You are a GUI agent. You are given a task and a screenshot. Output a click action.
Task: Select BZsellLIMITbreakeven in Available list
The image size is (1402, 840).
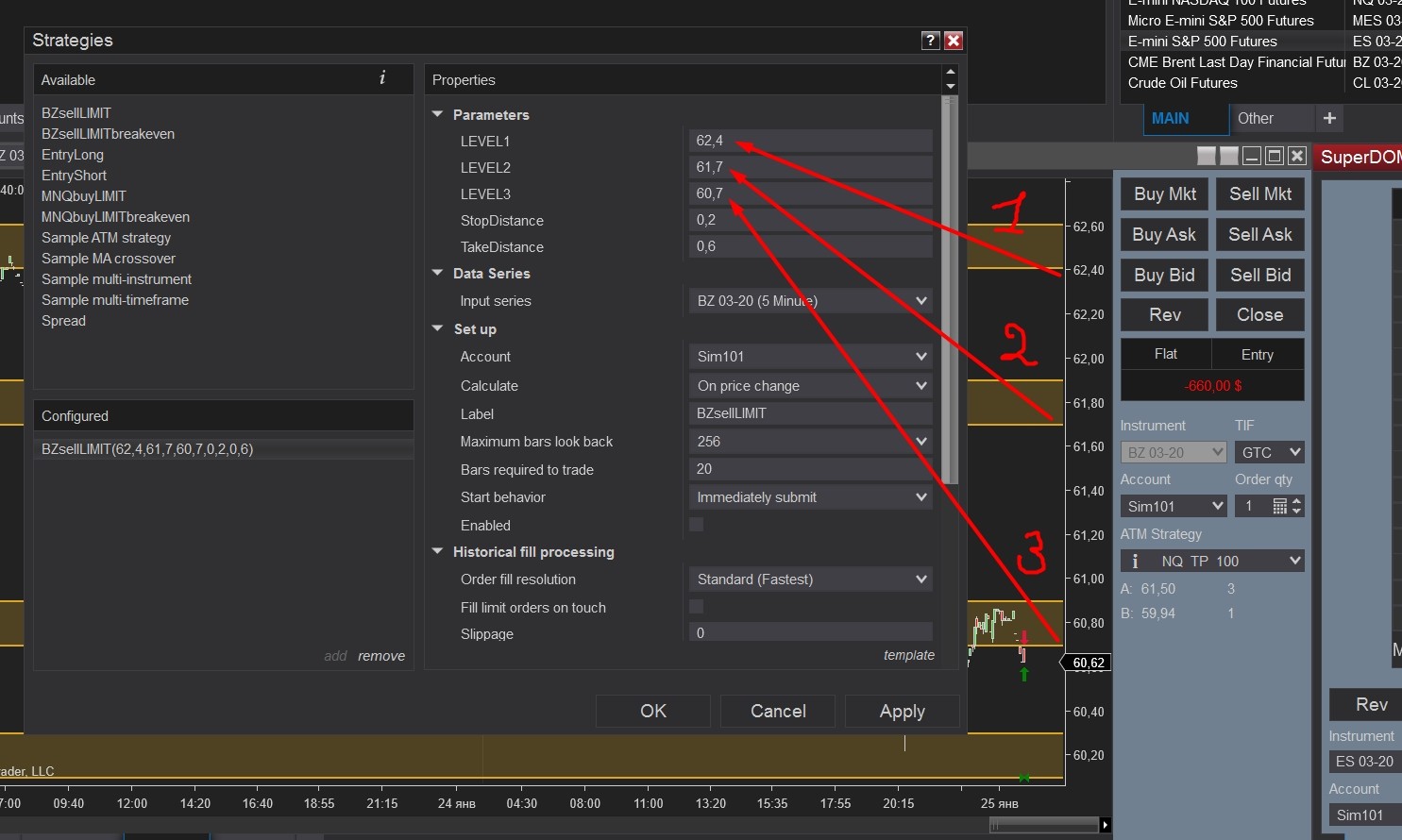click(108, 134)
